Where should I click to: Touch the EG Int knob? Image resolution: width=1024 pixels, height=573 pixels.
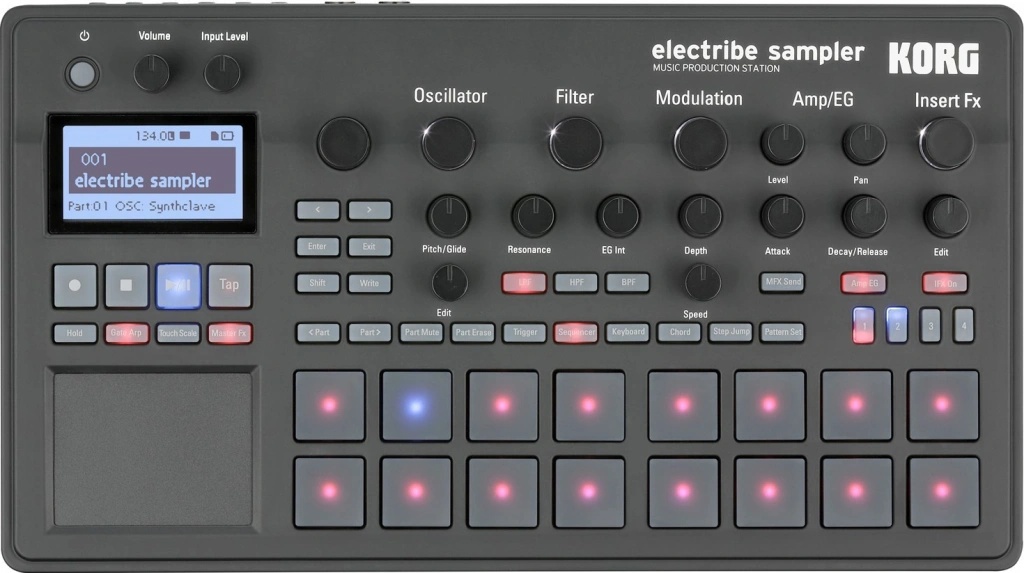[x=618, y=216]
